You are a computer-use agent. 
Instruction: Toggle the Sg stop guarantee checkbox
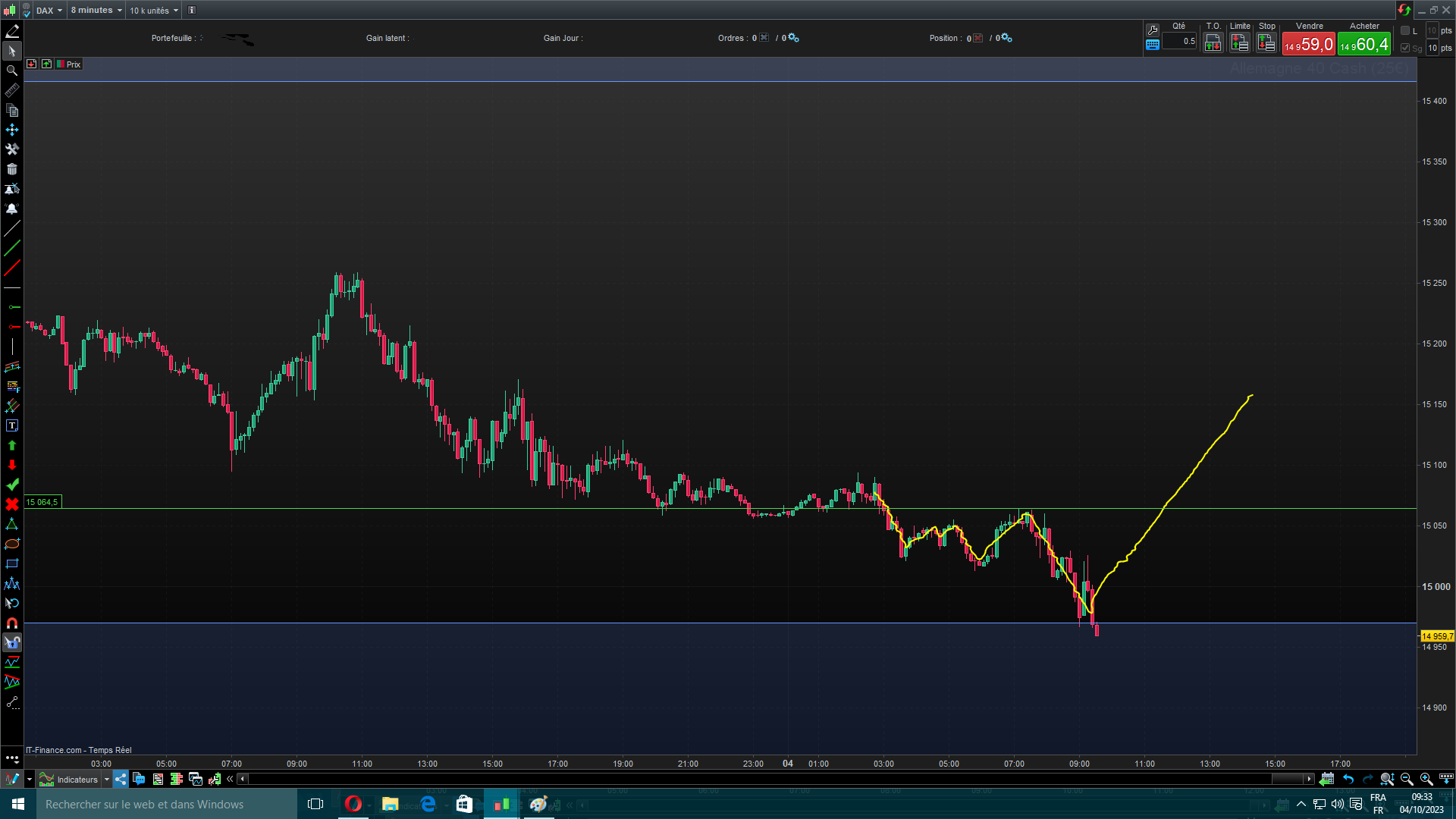pyautogui.click(x=1405, y=48)
